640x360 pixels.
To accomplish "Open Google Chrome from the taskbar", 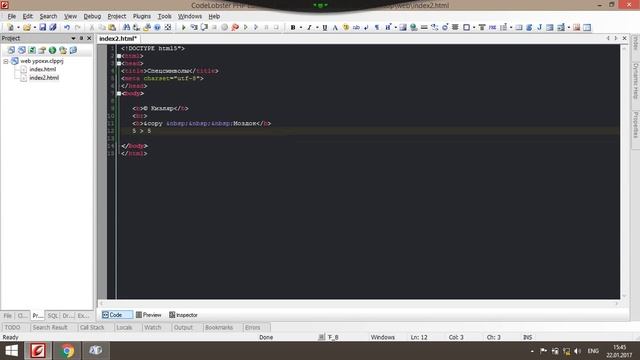I will (x=67, y=351).
